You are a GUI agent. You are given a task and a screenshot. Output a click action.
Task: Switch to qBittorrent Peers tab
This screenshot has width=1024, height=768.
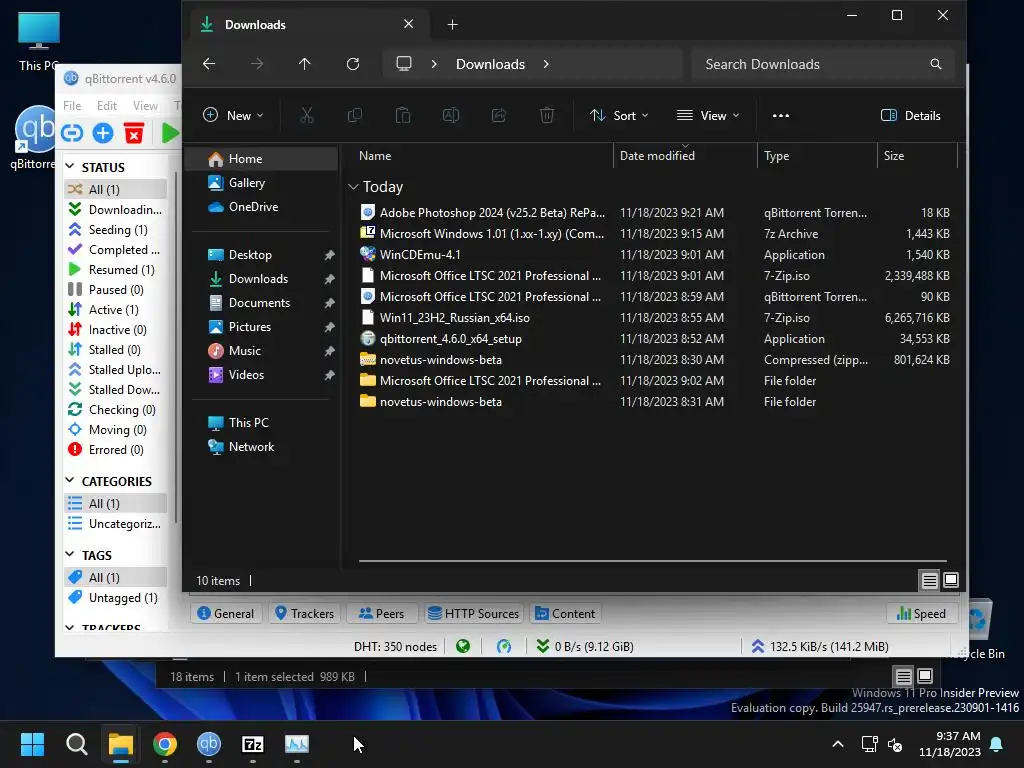(381, 613)
